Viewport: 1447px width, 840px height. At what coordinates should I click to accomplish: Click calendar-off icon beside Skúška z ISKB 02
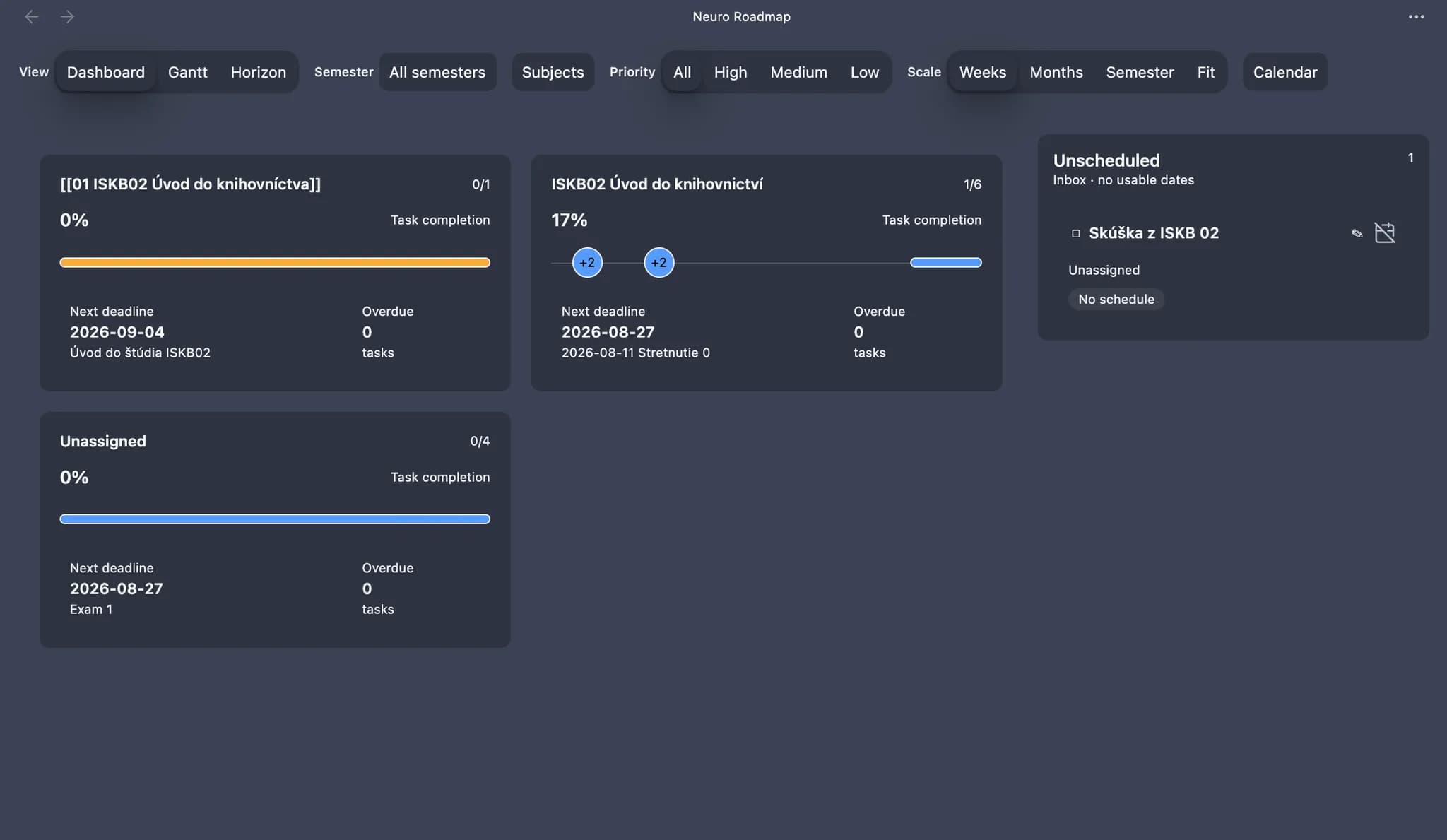tap(1385, 232)
